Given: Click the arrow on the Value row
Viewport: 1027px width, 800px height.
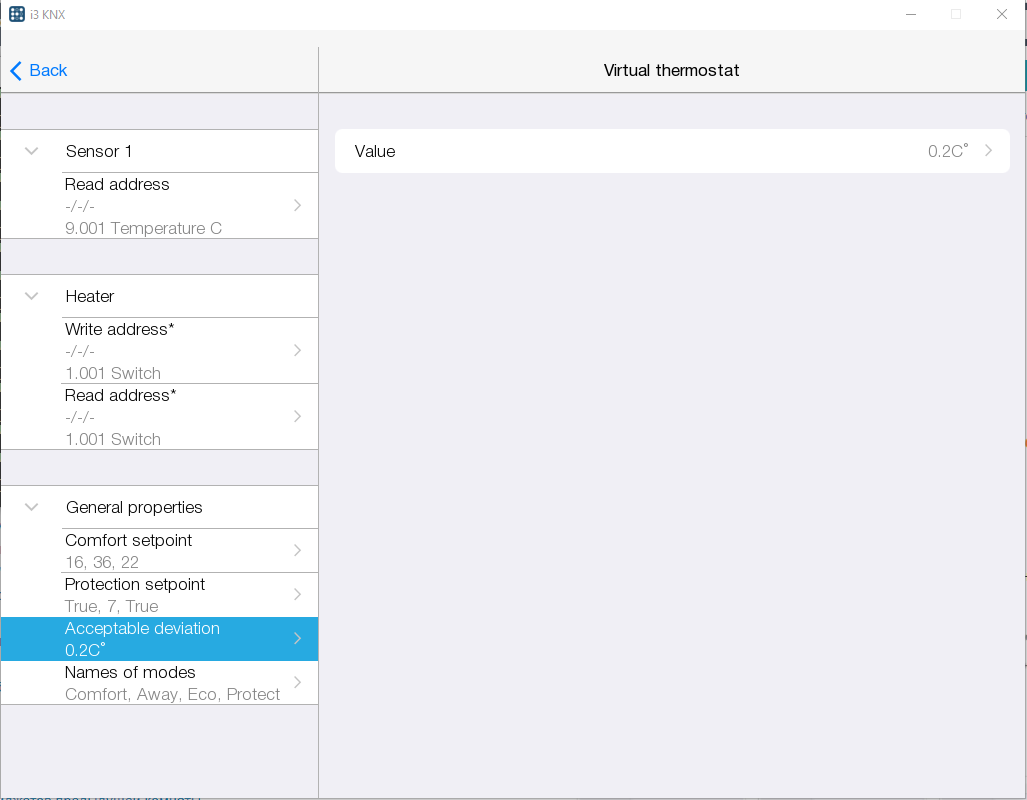Looking at the screenshot, I should [x=988, y=151].
